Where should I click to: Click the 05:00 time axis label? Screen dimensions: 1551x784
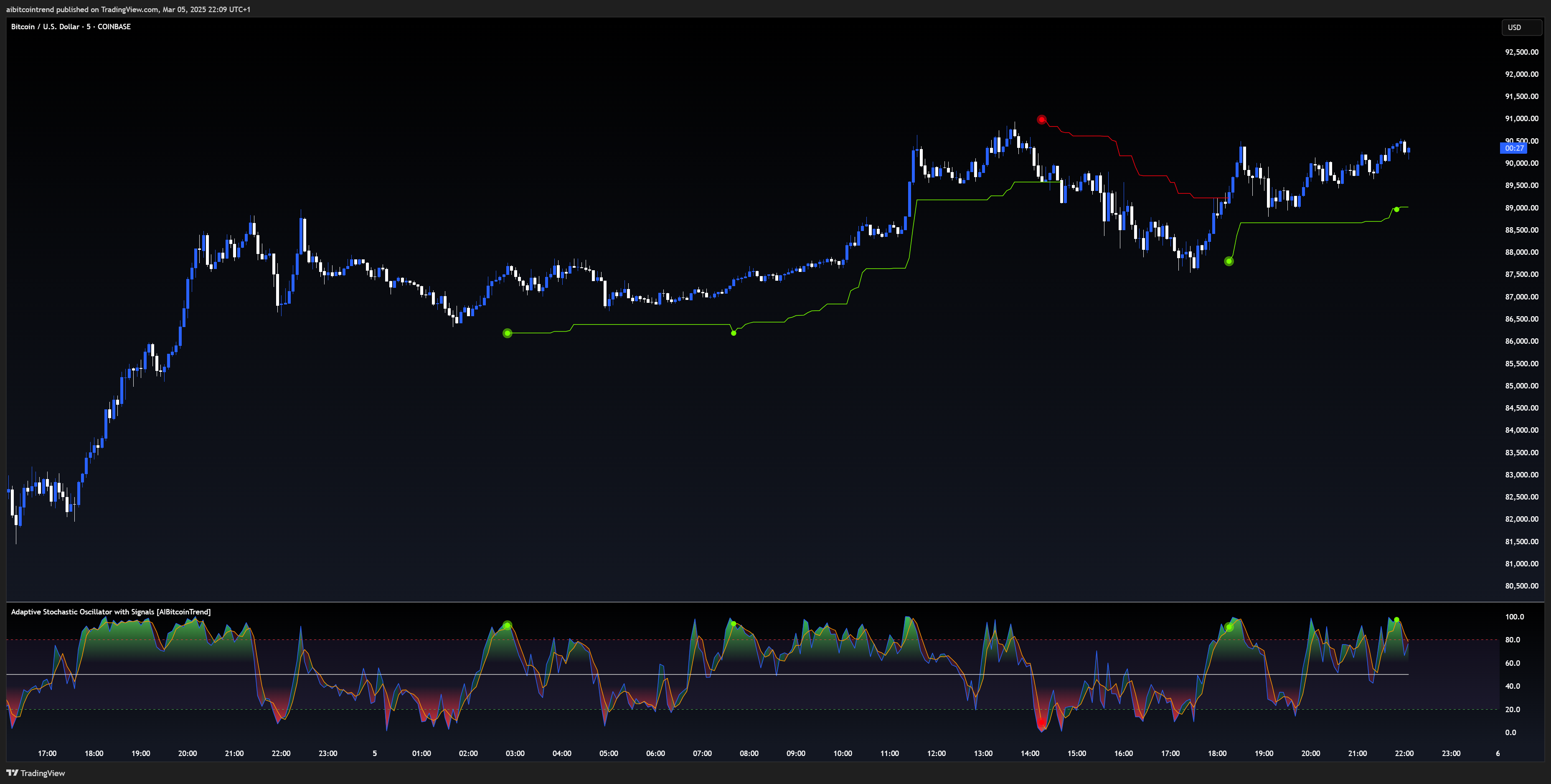coord(609,753)
